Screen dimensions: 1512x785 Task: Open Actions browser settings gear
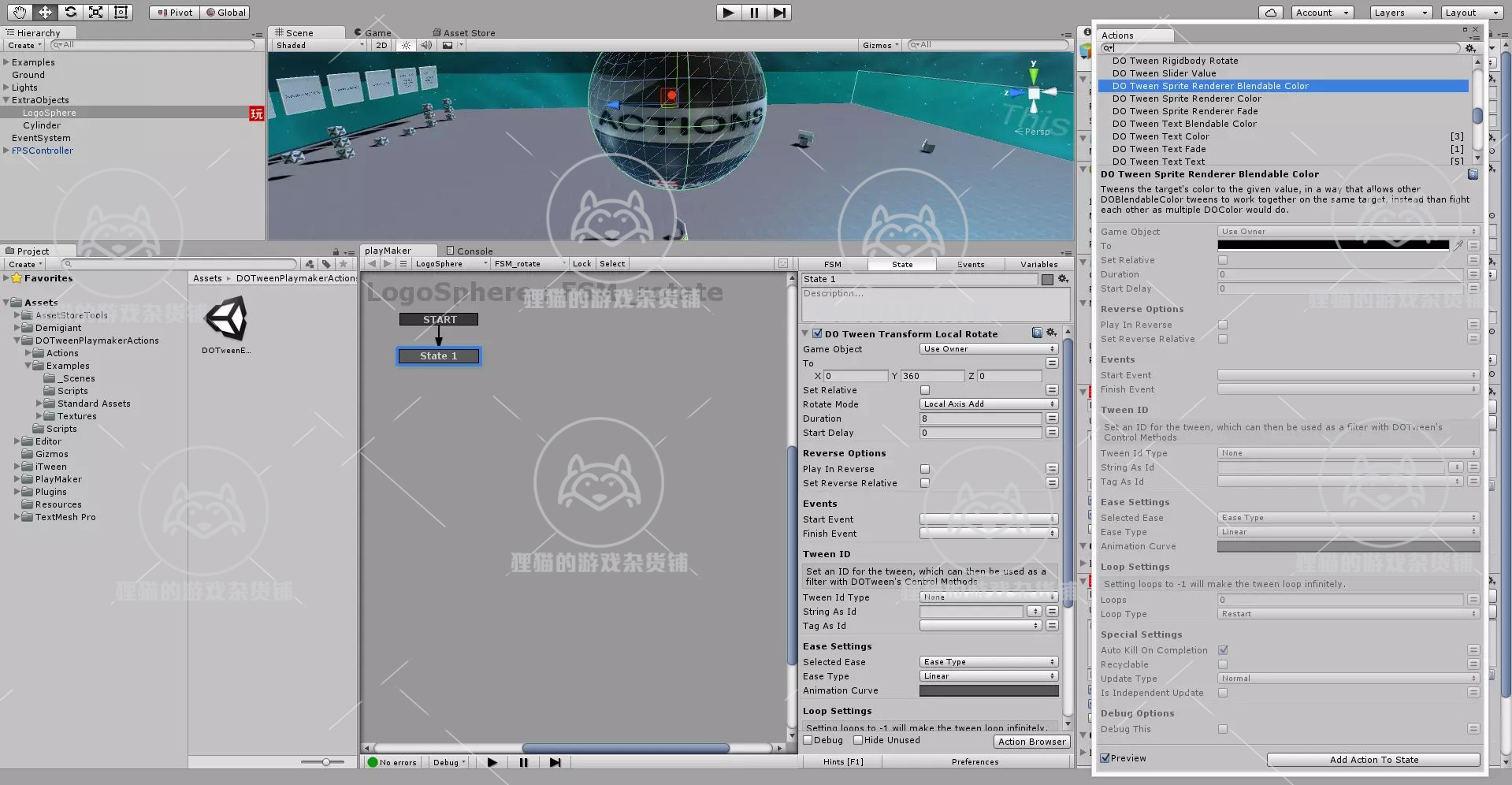point(1470,48)
